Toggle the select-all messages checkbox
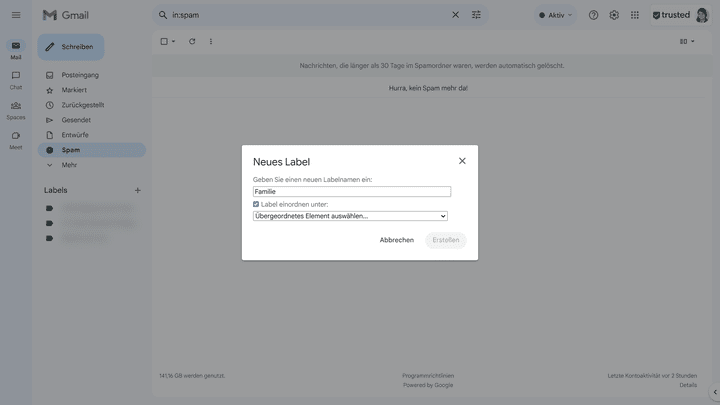Screen dimensions: 720x405 tap(164, 41)
